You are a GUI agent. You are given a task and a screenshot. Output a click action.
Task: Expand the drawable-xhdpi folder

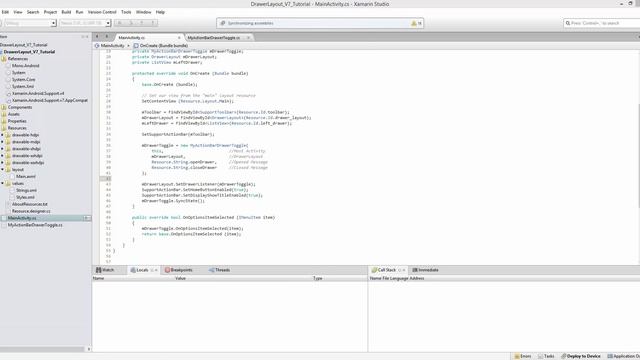[2, 149]
